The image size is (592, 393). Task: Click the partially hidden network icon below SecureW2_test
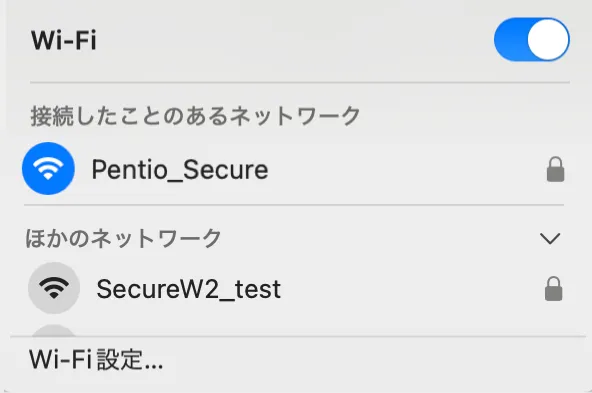pos(54,330)
